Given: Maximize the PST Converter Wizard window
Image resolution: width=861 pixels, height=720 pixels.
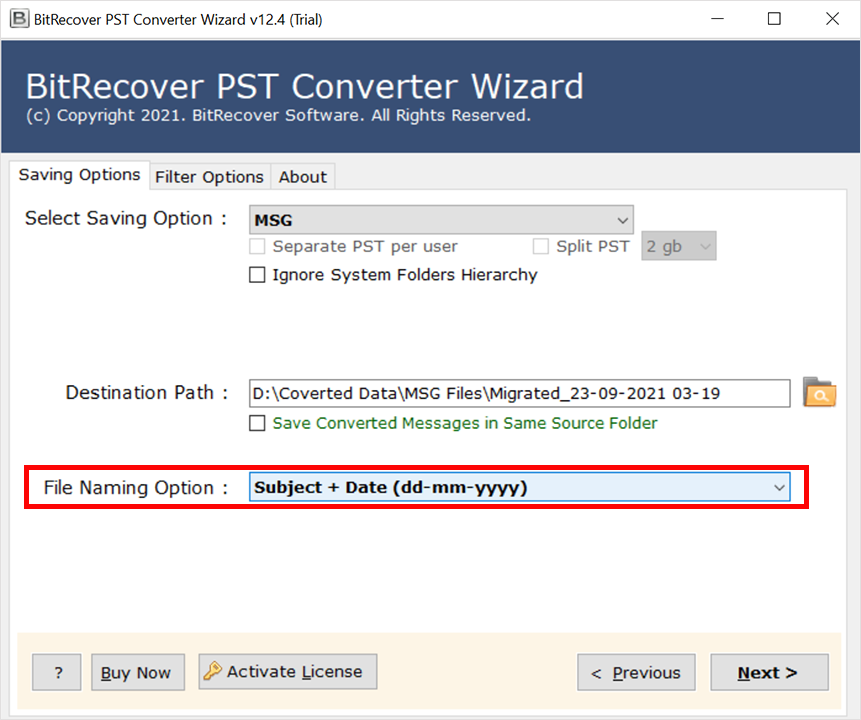Looking at the screenshot, I should click(x=774, y=19).
